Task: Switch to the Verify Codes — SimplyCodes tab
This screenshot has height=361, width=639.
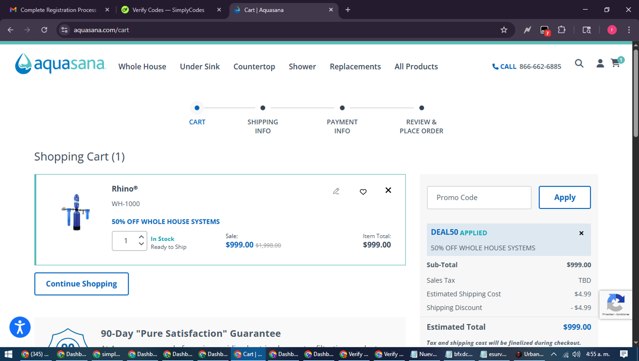Action: click(171, 10)
